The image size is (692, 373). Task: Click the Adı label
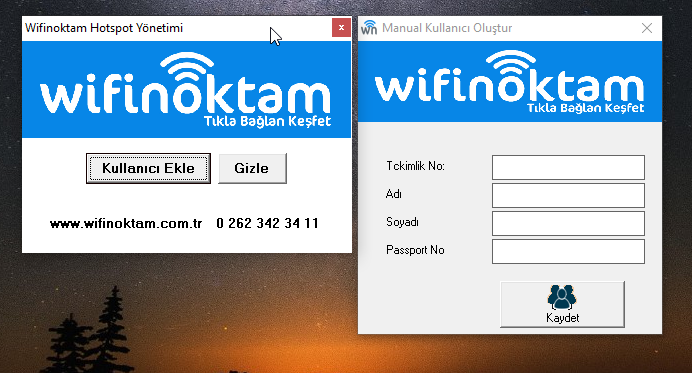394,194
